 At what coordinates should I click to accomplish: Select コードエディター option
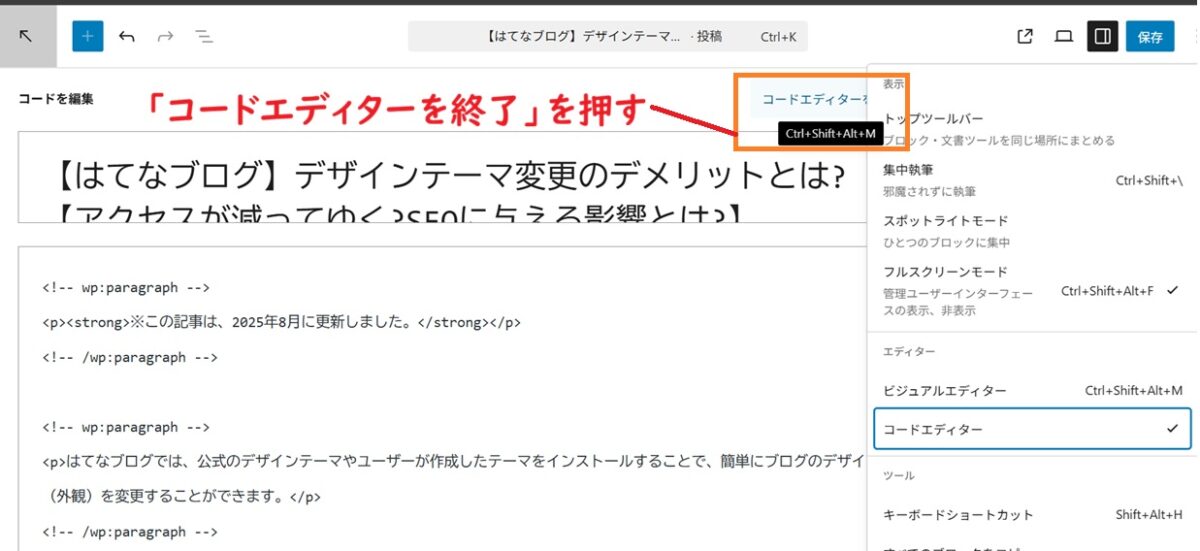pos(1032,429)
